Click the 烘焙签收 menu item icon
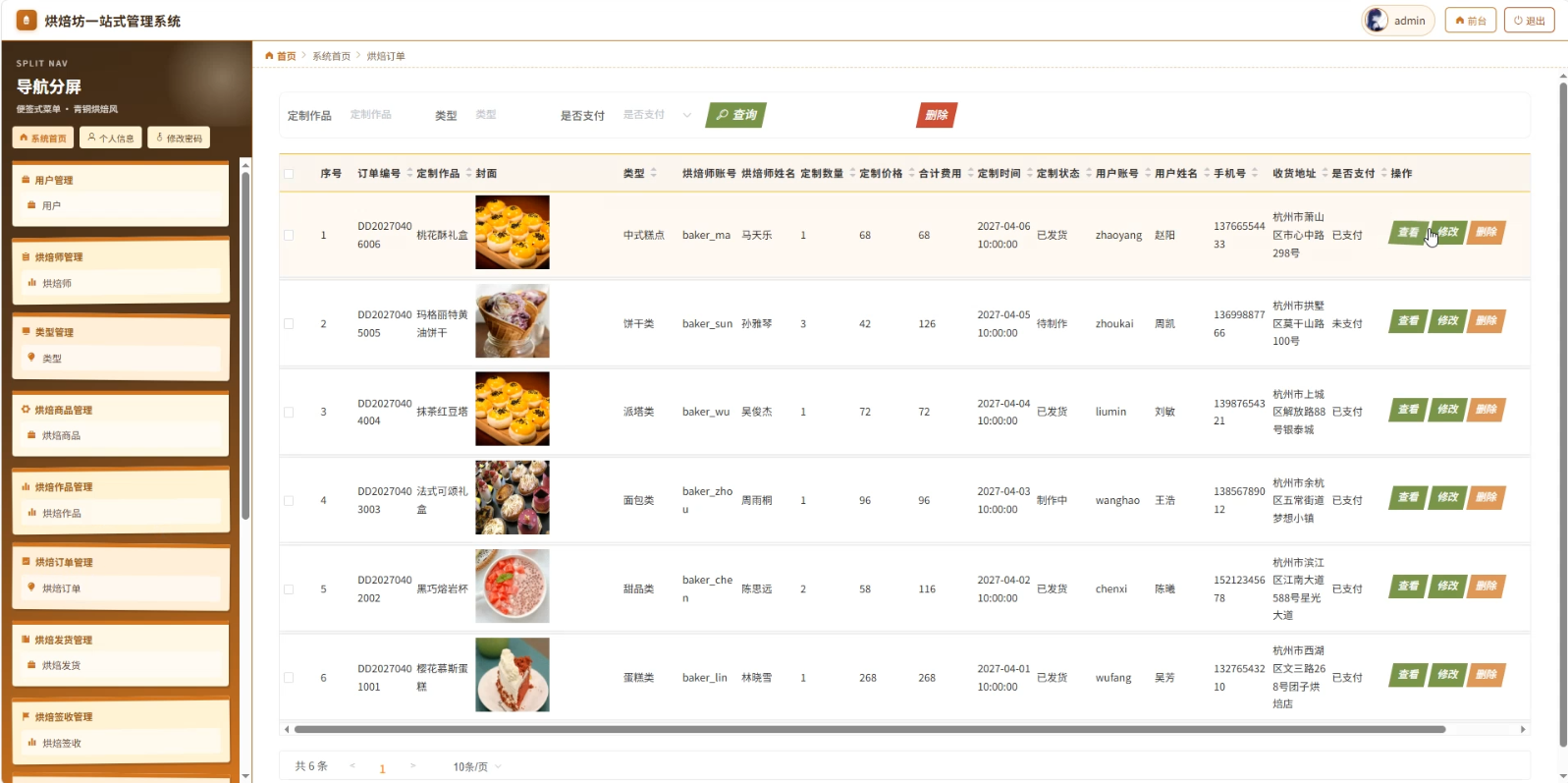1568x783 pixels. [31, 743]
